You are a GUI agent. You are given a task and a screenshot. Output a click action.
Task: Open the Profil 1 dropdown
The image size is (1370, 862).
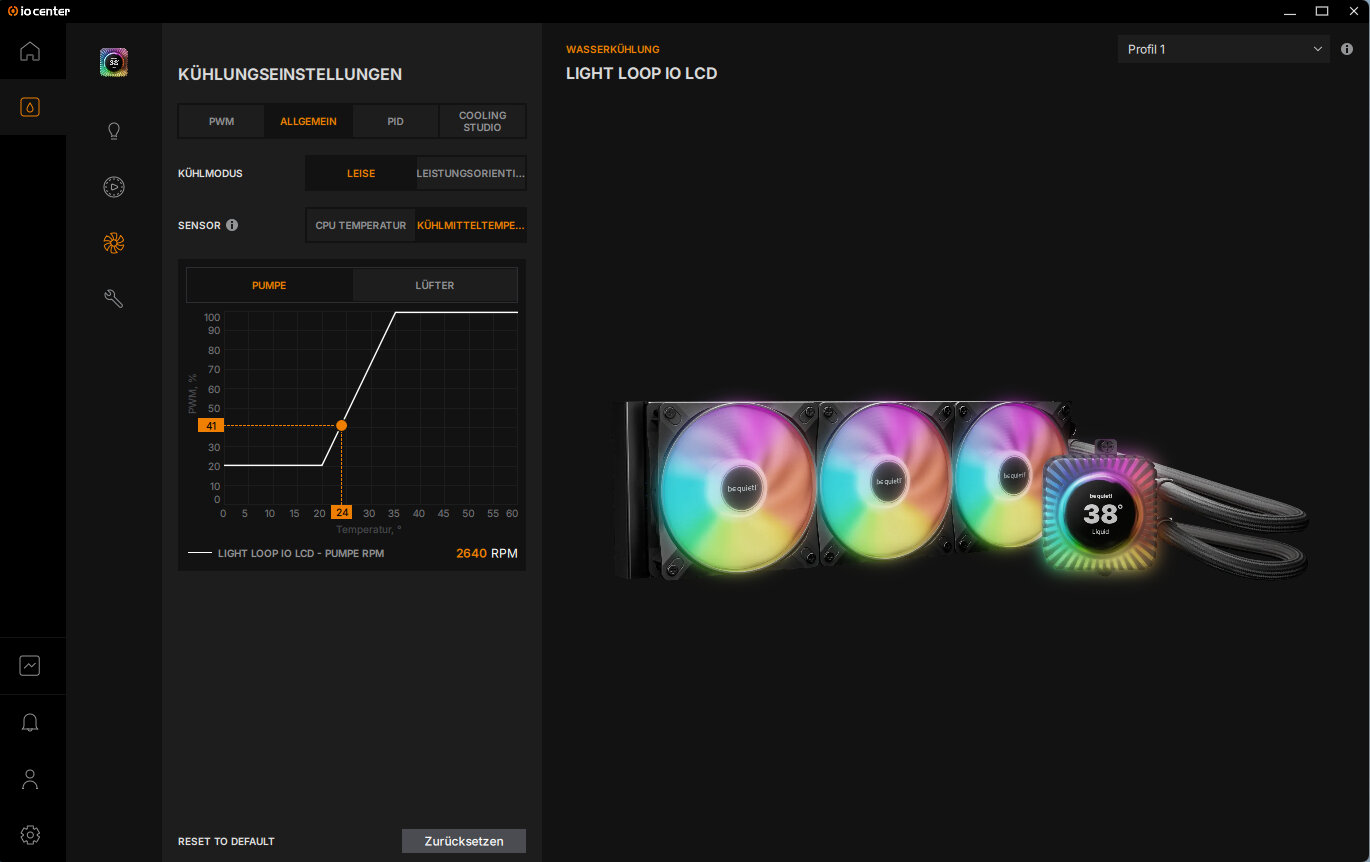tap(1224, 49)
